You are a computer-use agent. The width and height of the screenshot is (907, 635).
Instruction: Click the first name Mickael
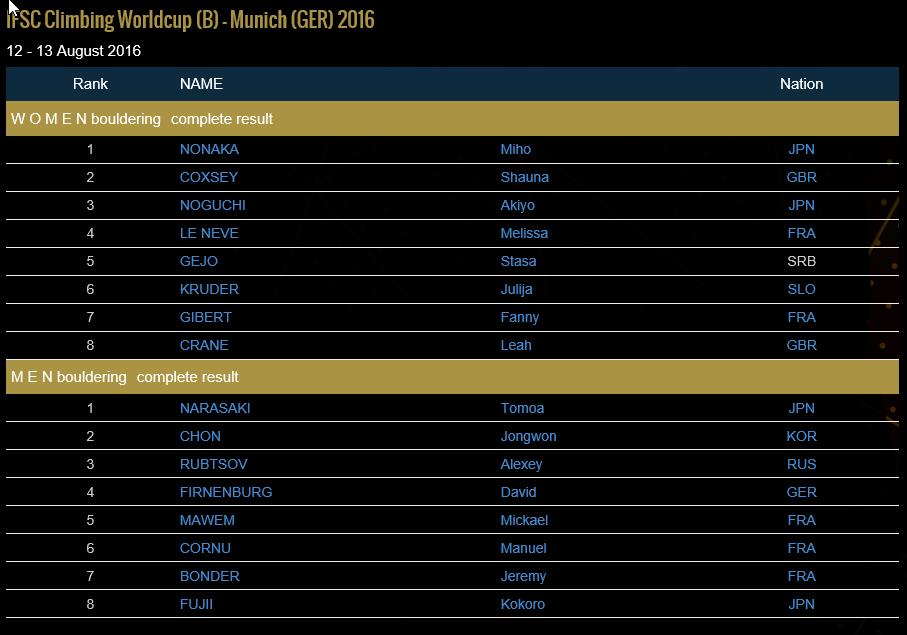(523, 520)
